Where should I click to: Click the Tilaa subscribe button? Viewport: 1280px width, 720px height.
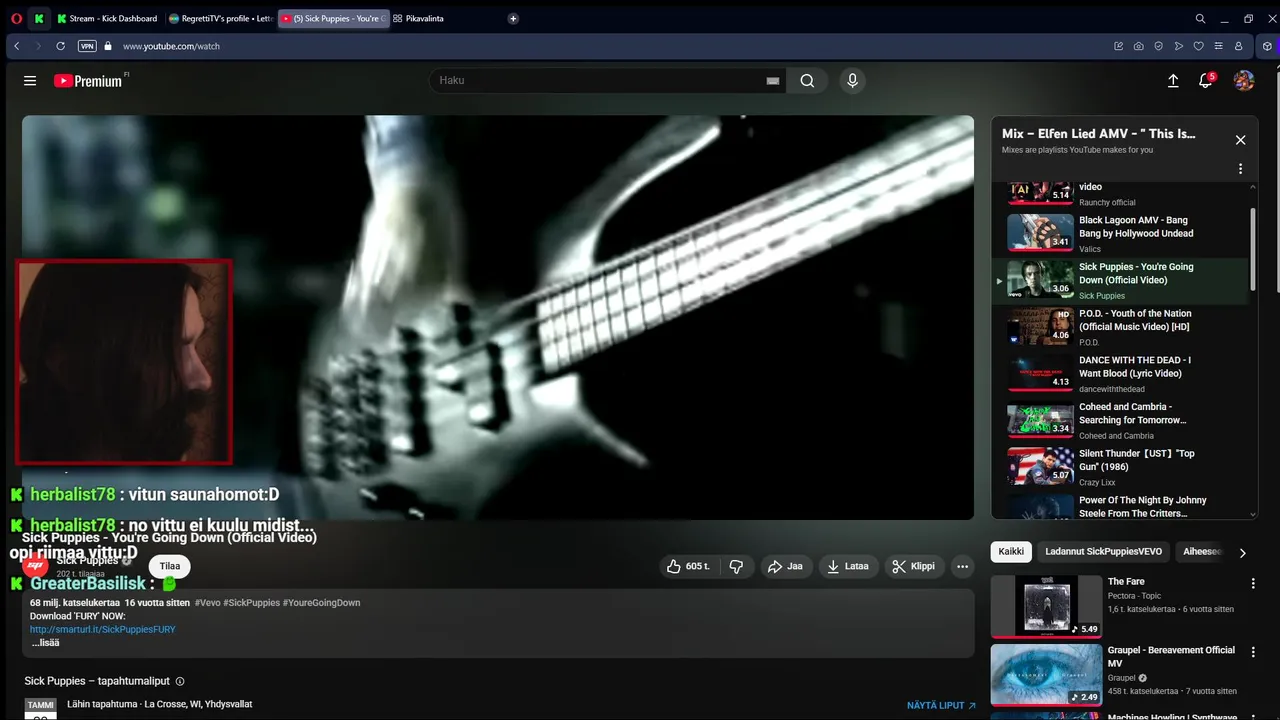pyautogui.click(x=170, y=566)
